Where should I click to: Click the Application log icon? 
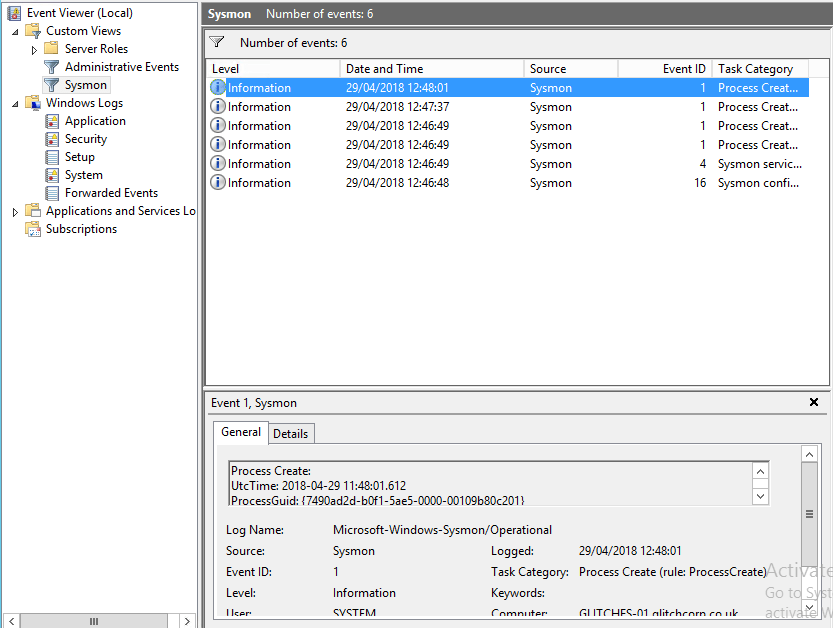click(52, 121)
